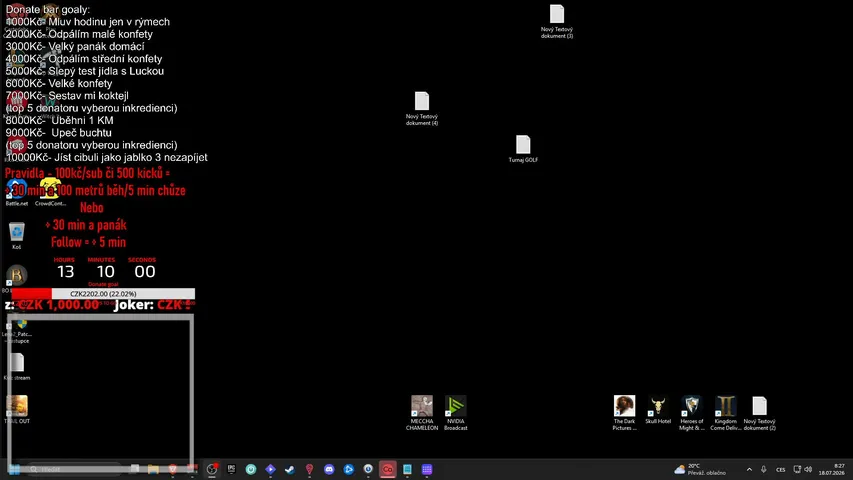Screen dimensions: 853x480
Task: Open the light blue notebook taskbar icon
Action: (407, 469)
